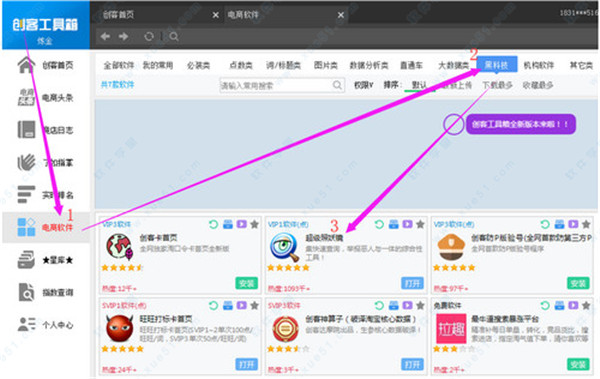Click green 安装 button for 创客卡首页

246,283
